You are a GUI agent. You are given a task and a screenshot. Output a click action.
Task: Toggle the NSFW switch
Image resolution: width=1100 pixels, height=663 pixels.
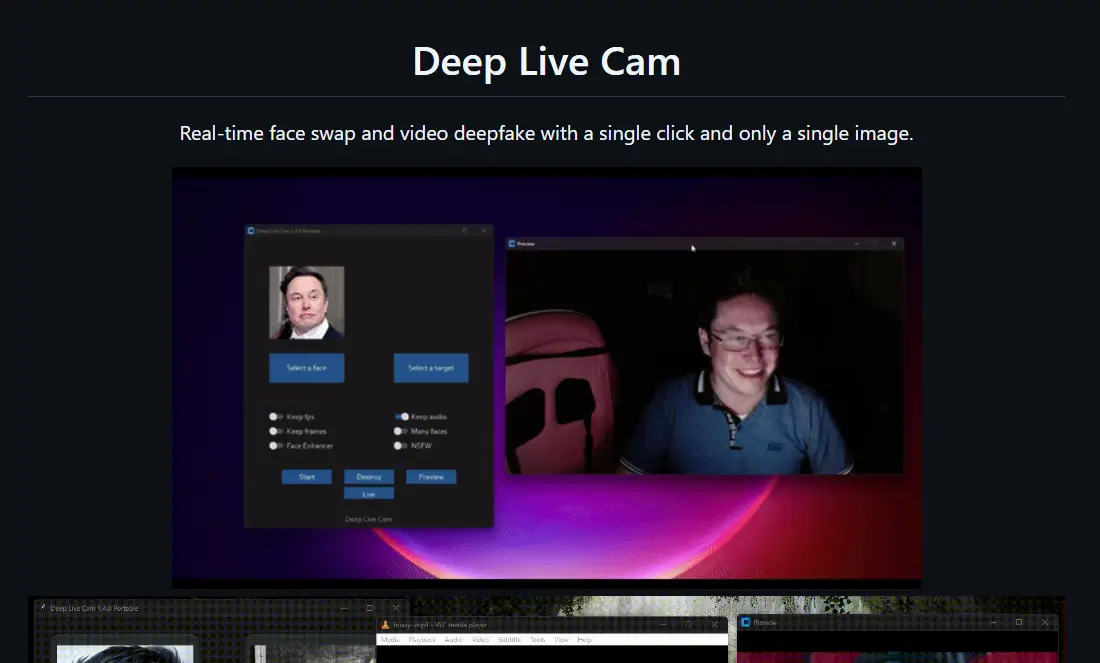tap(400, 446)
